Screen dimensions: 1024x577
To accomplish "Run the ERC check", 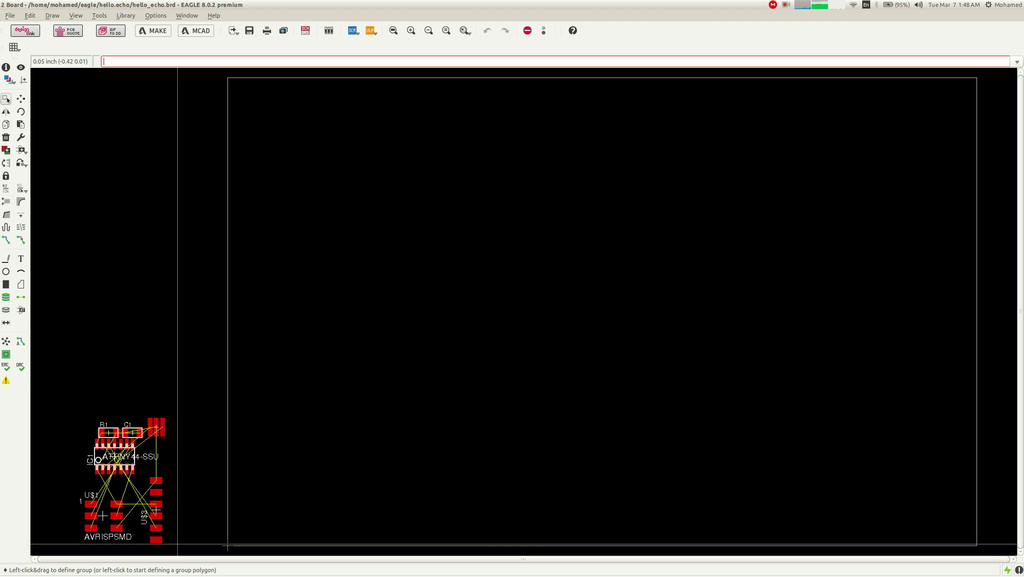I will pos(6,367).
